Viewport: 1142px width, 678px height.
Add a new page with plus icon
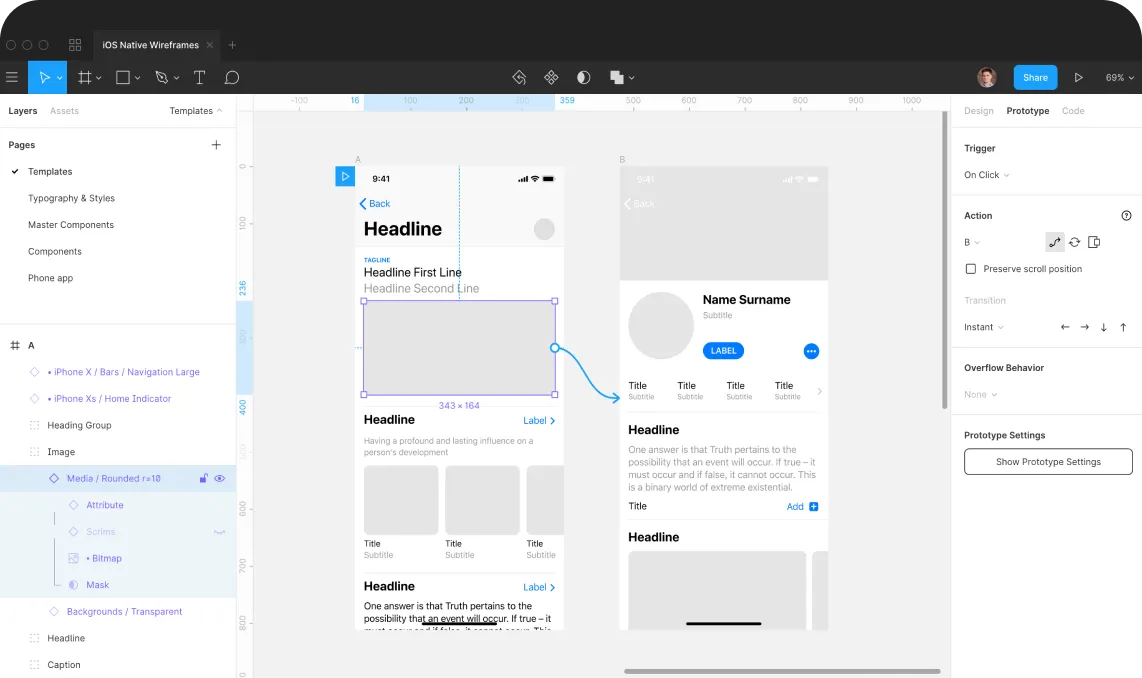pos(216,145)
